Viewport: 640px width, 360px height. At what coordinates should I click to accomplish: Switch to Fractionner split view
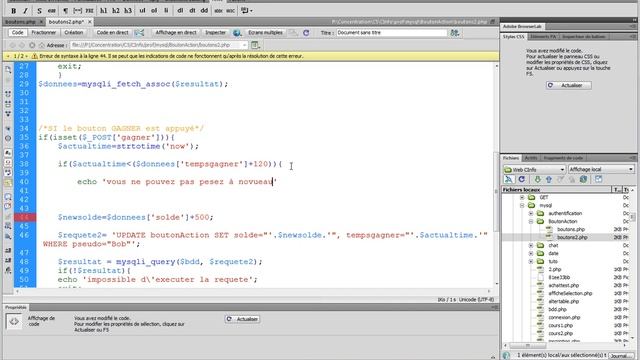[44, 33]
